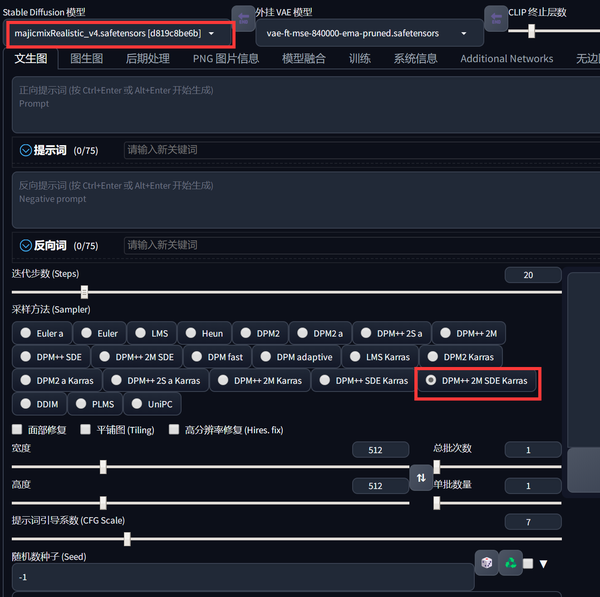Collapse the 反向词 circle chevron icon
Viewport: 600px width, 597px height.
(x=26, y=245)
